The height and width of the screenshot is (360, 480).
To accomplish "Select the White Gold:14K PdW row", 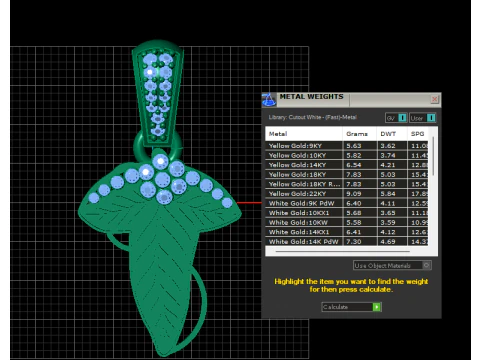I will (x=347, y=241).
